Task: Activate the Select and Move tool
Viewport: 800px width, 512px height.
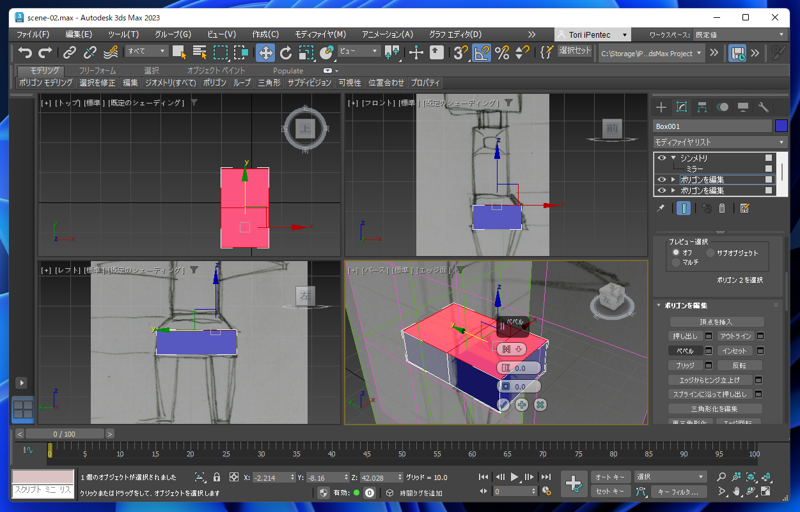Action: pyautogui.click(x=265, y=52)
